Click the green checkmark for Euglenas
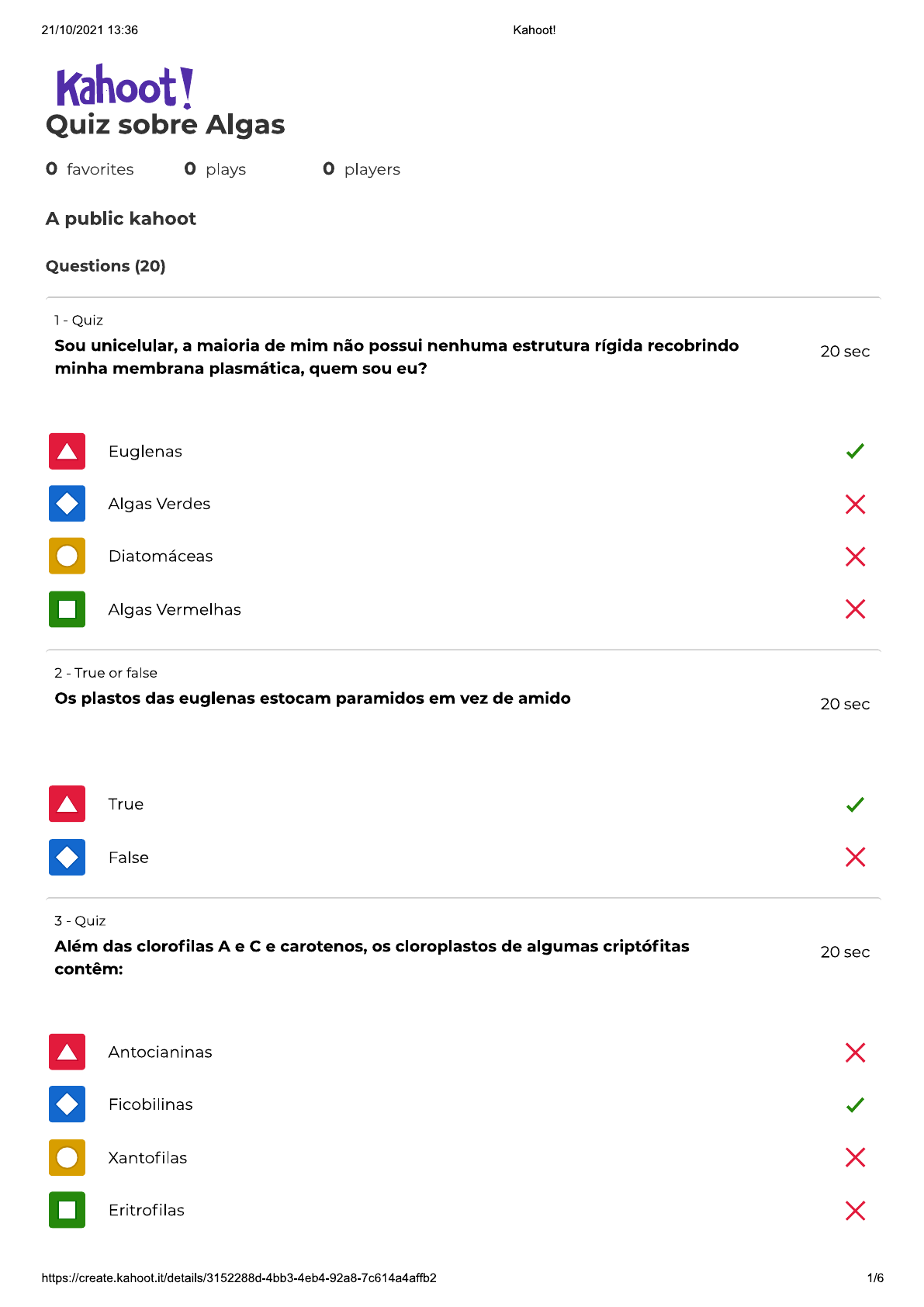924x1307 pixels. pyautogui.click(x=855, y=451)
